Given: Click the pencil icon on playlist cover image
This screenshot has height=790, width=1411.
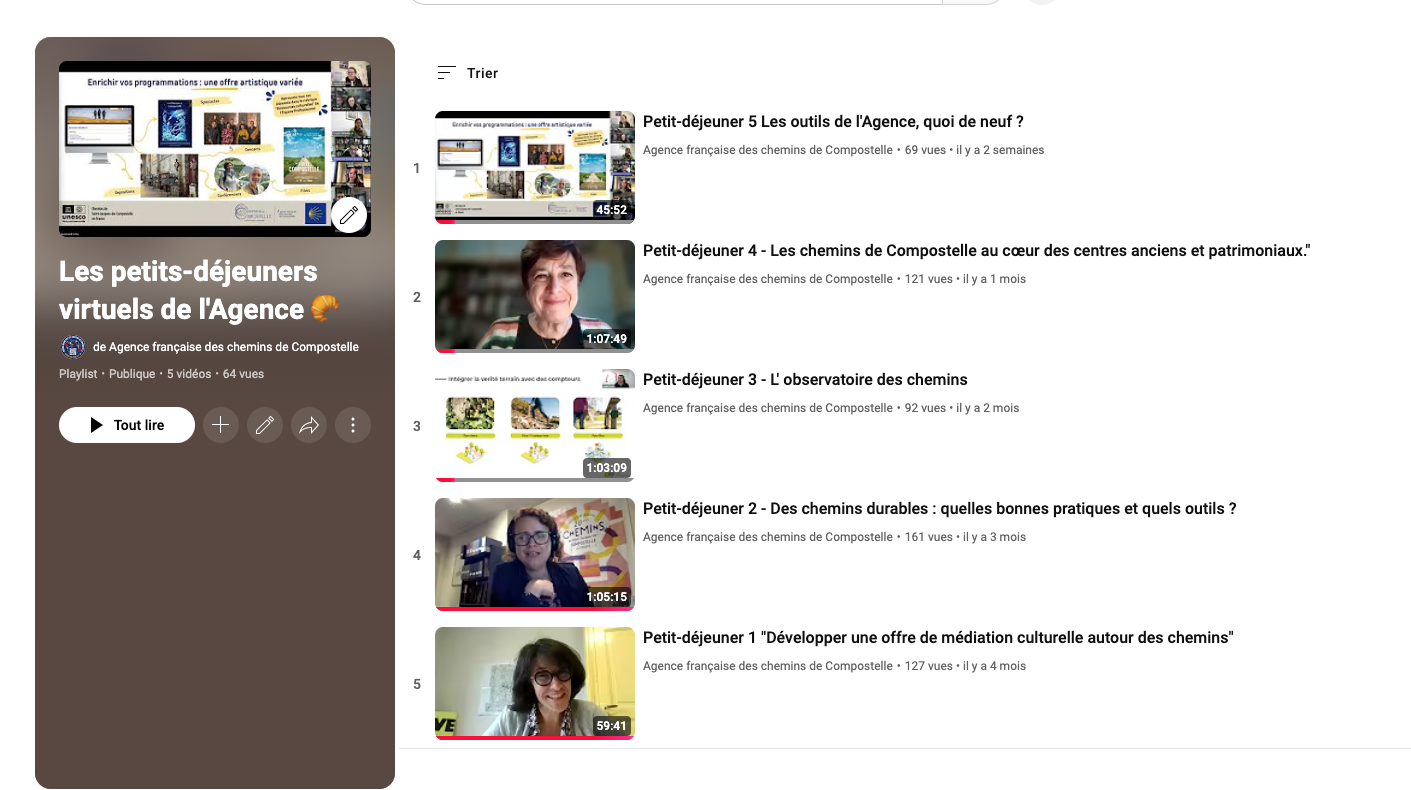Looking at the screenshot, I should point(349,215).
